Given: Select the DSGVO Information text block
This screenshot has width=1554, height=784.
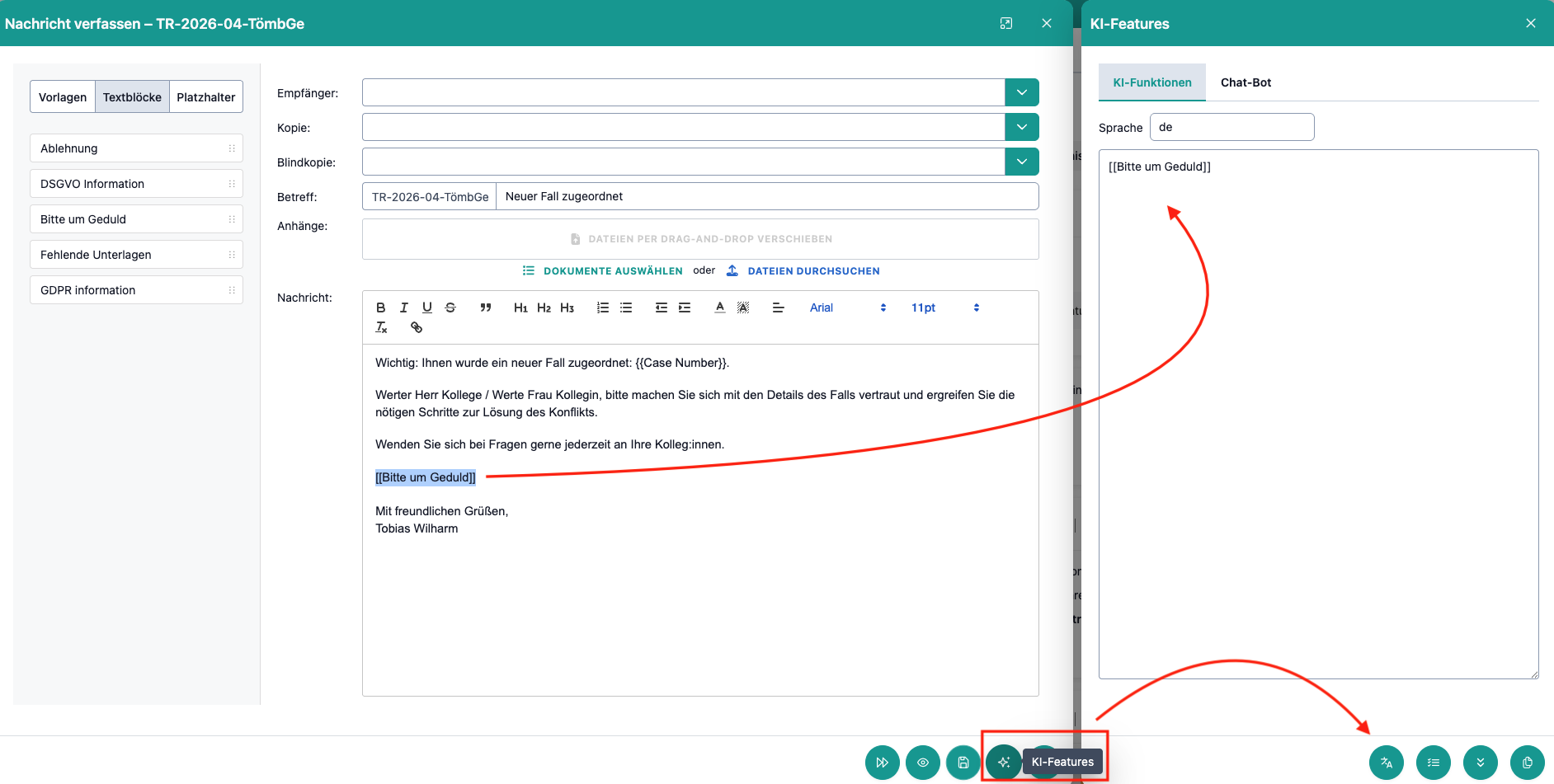Looking at the screenshot, I should 136,184.
